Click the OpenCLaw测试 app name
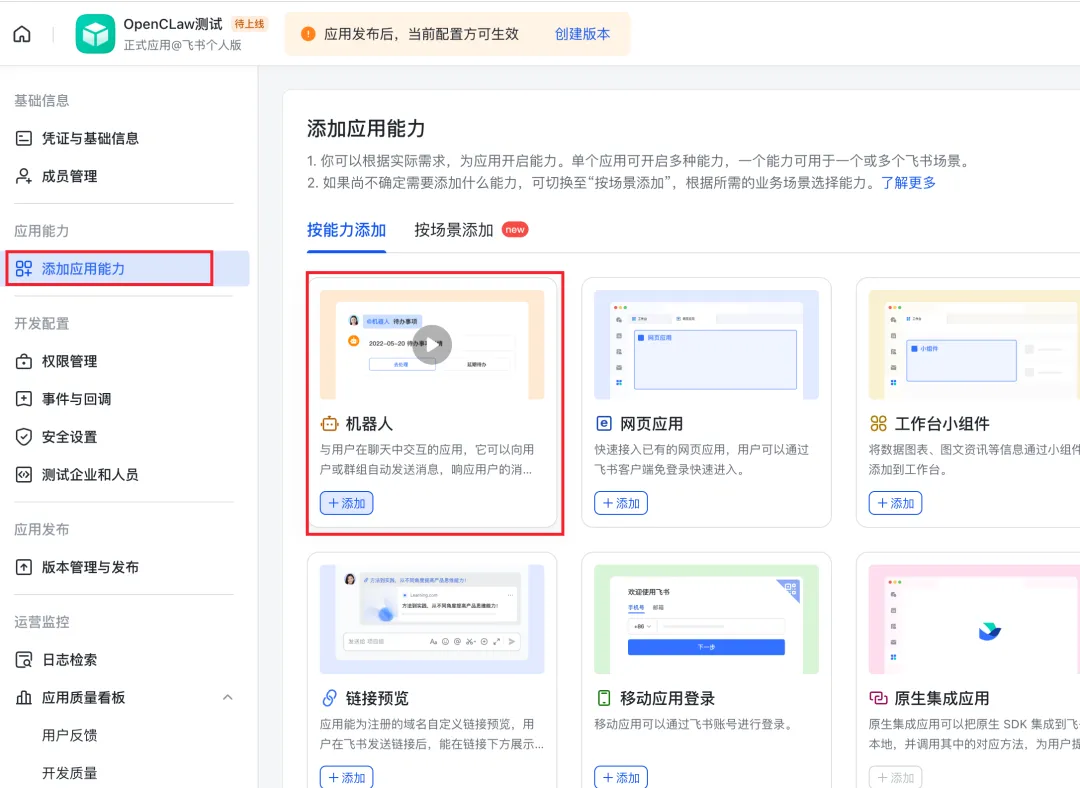This screenshot has width=1080, height=788. [173, 24]
